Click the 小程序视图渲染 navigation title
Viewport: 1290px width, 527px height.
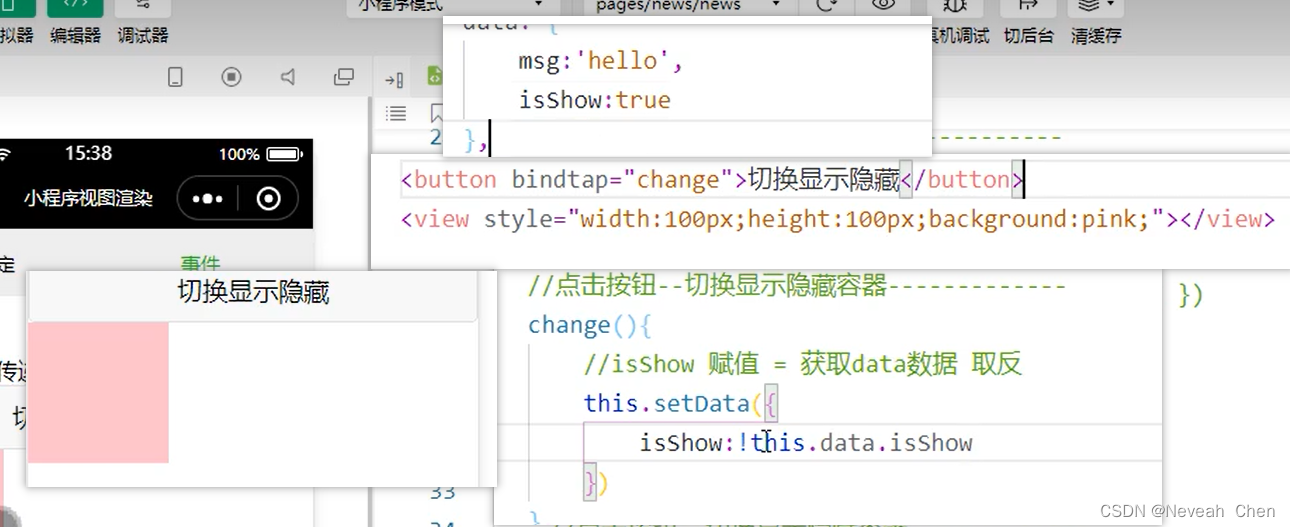click(88, 199)
